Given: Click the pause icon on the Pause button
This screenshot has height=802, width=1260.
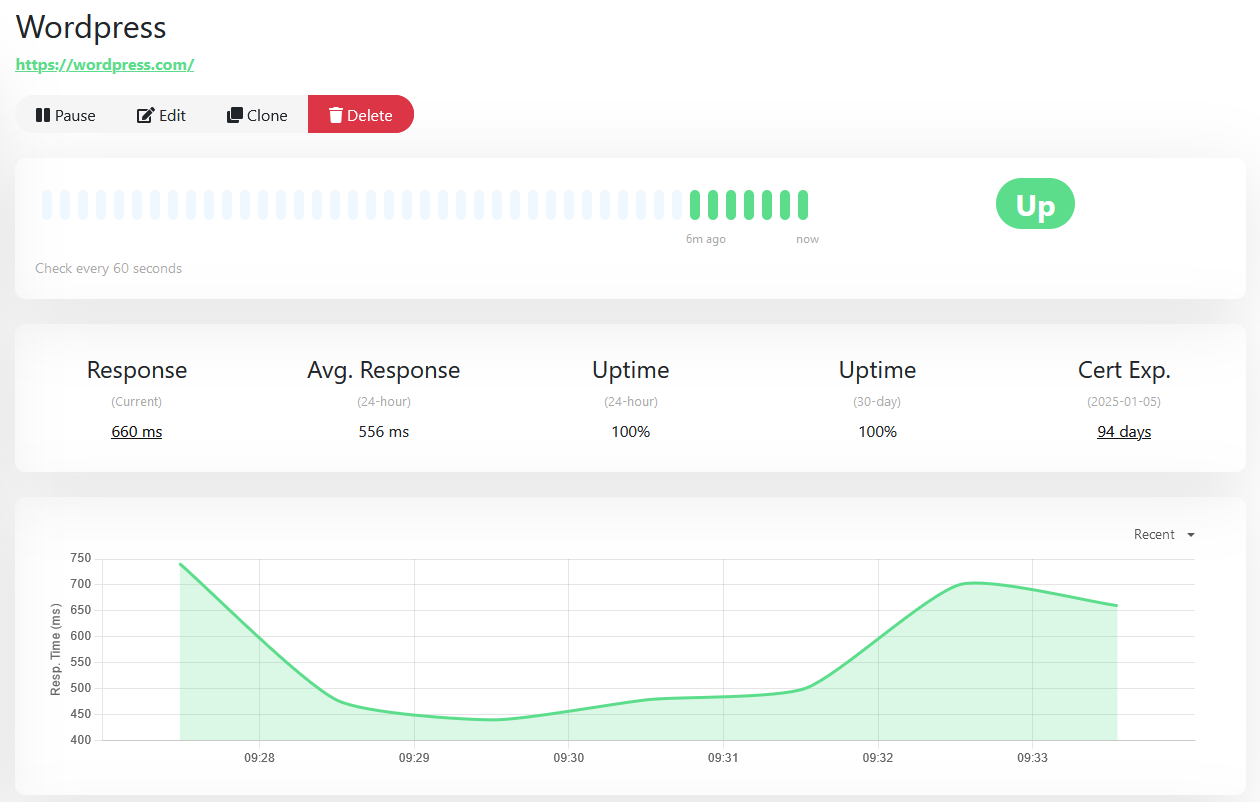Looking at the screenshot, I should (42, 114).
